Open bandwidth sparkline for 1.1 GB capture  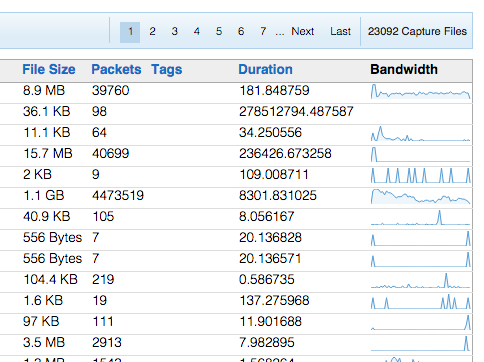[420, 196]
